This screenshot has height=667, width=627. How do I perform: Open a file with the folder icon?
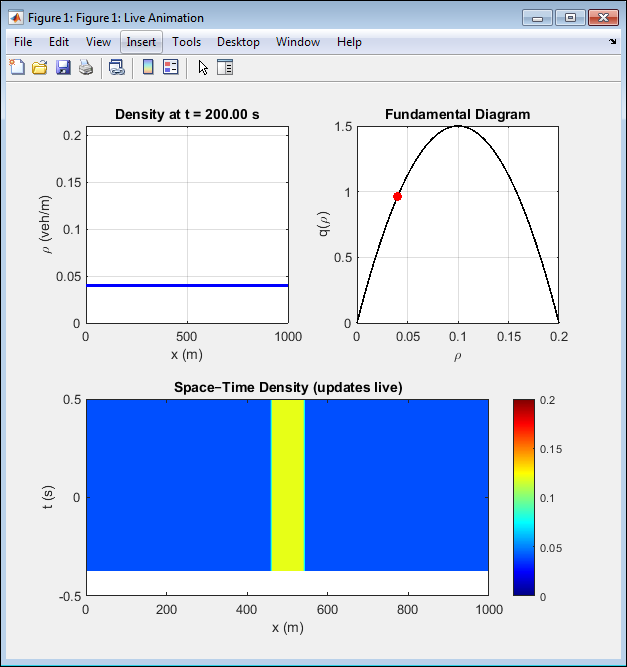[40, 67]
